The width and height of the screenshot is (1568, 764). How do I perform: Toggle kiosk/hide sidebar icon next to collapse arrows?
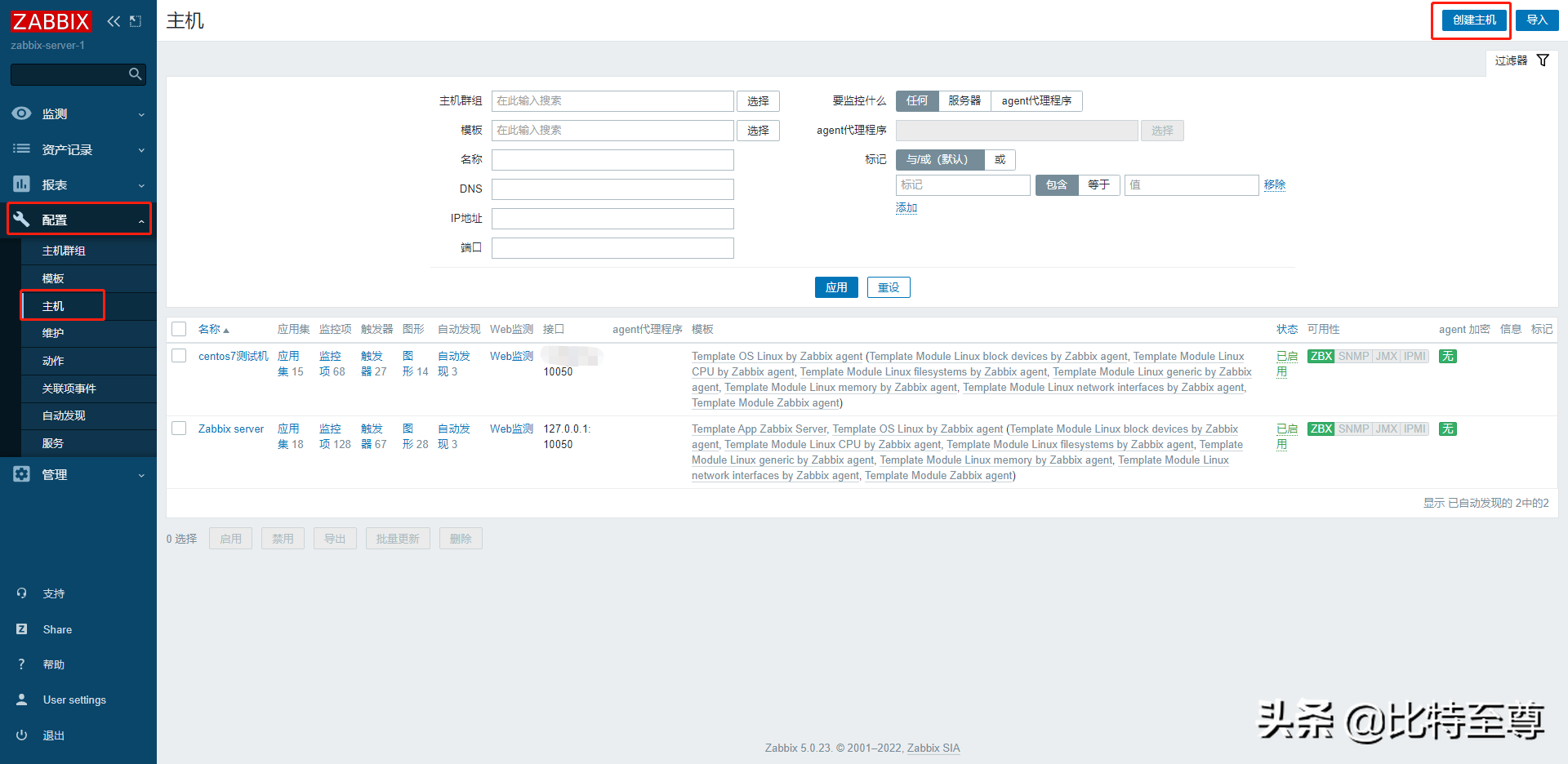click(136, 21)
